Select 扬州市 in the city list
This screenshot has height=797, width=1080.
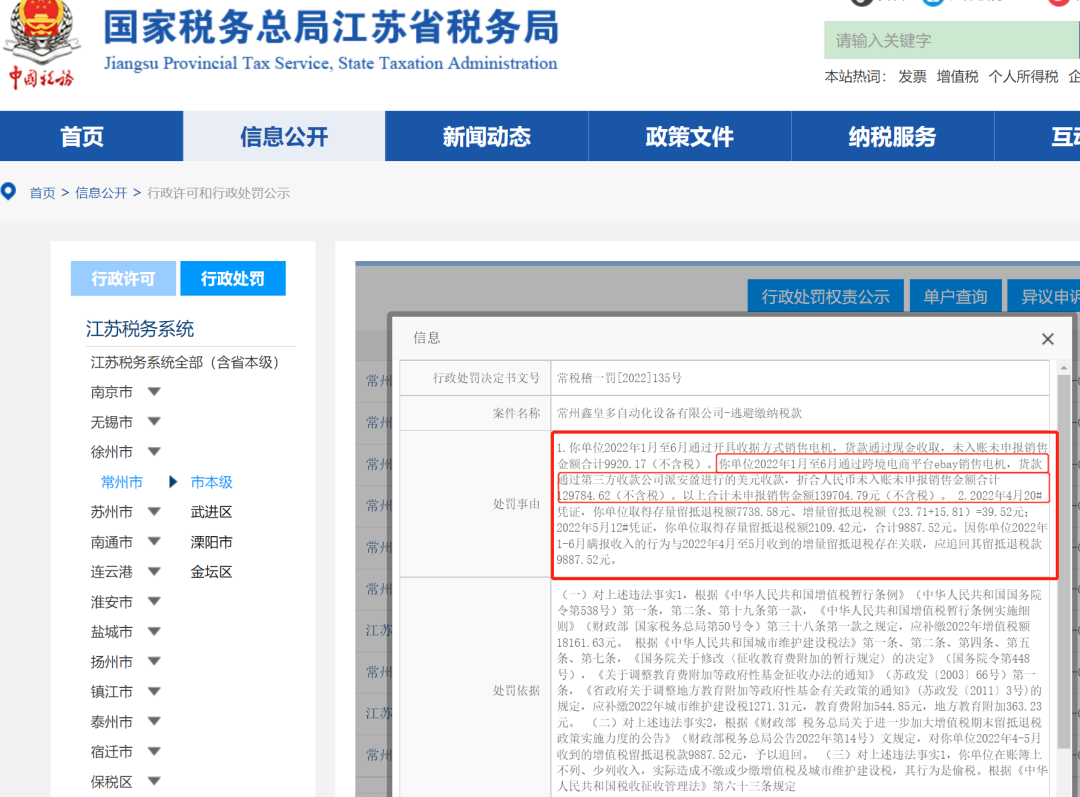pyautogui.click(x=112, y=662)
